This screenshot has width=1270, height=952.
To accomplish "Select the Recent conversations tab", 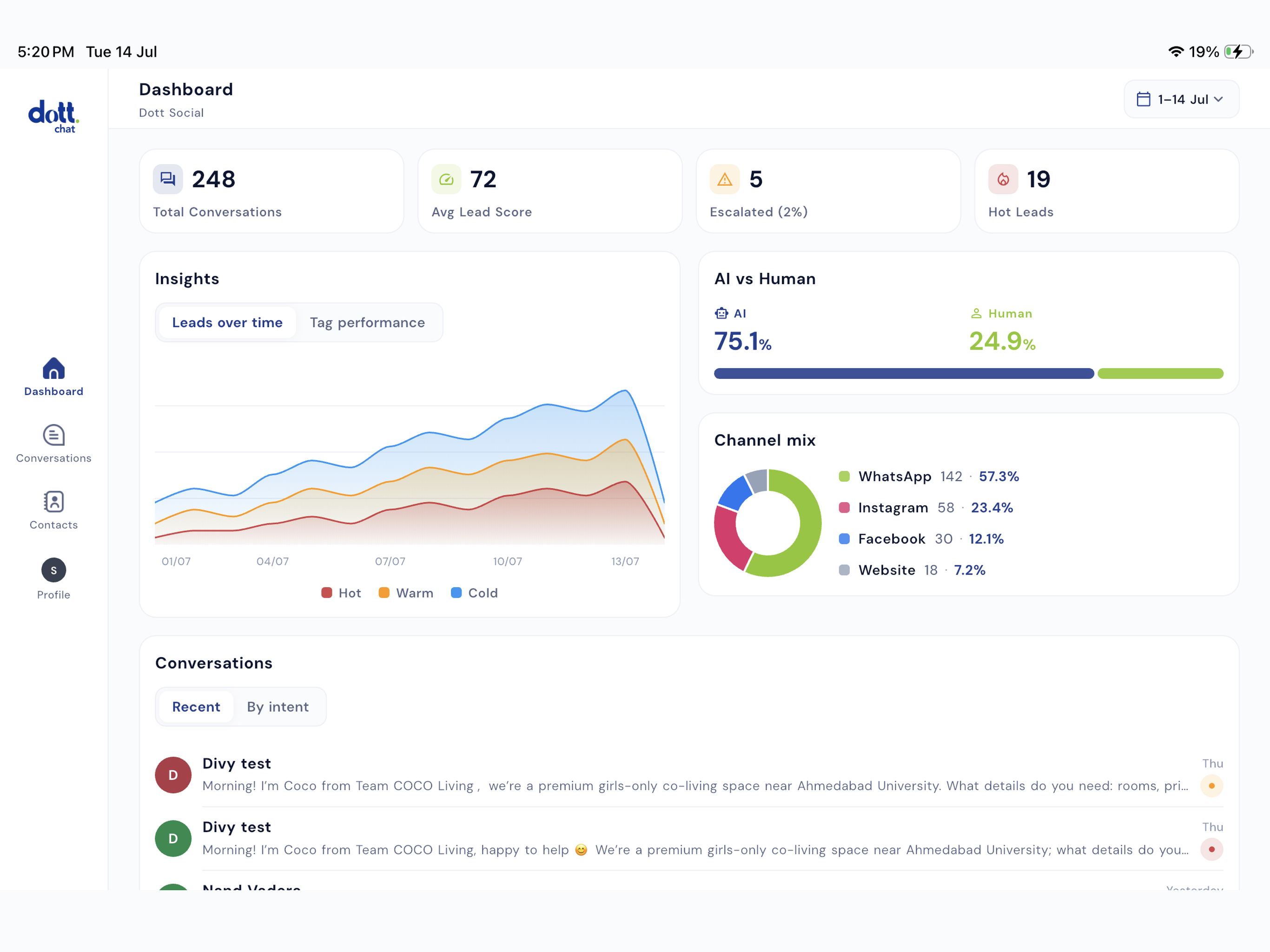I will 196,707.
